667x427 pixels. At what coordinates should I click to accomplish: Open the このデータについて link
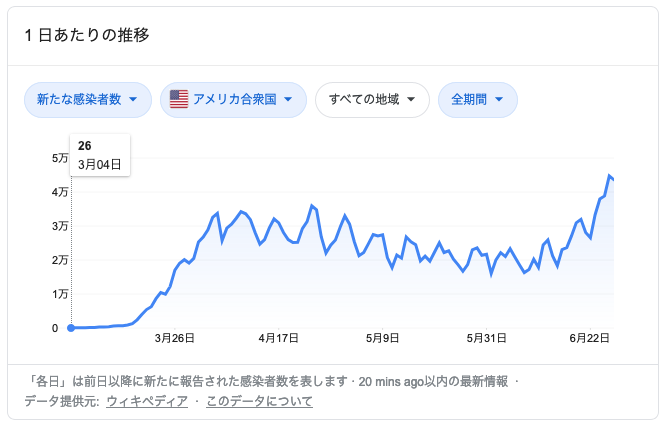259,401
